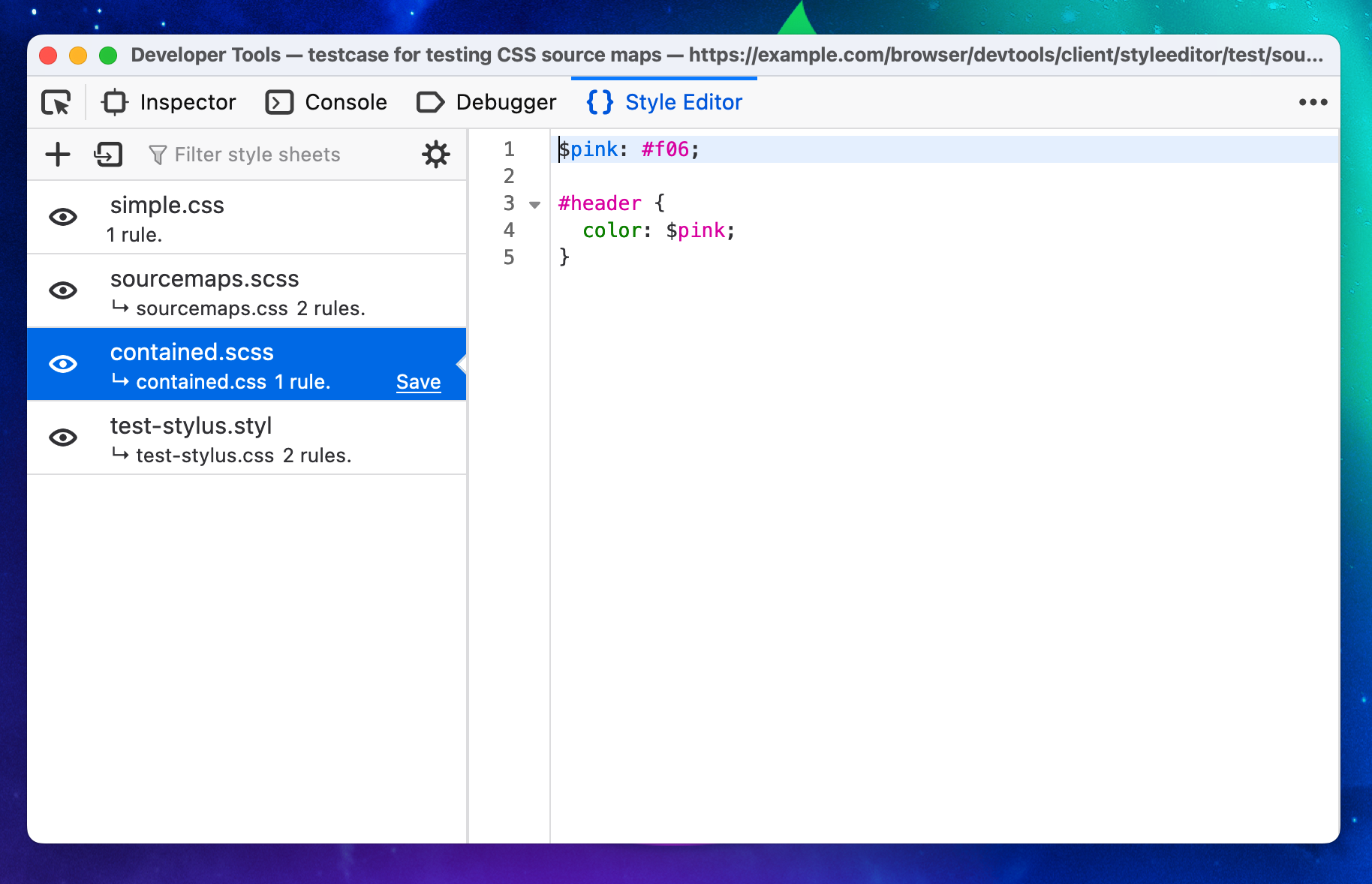Hide the simple.css style sheet

pyautogui.click(x=64, y=217)
